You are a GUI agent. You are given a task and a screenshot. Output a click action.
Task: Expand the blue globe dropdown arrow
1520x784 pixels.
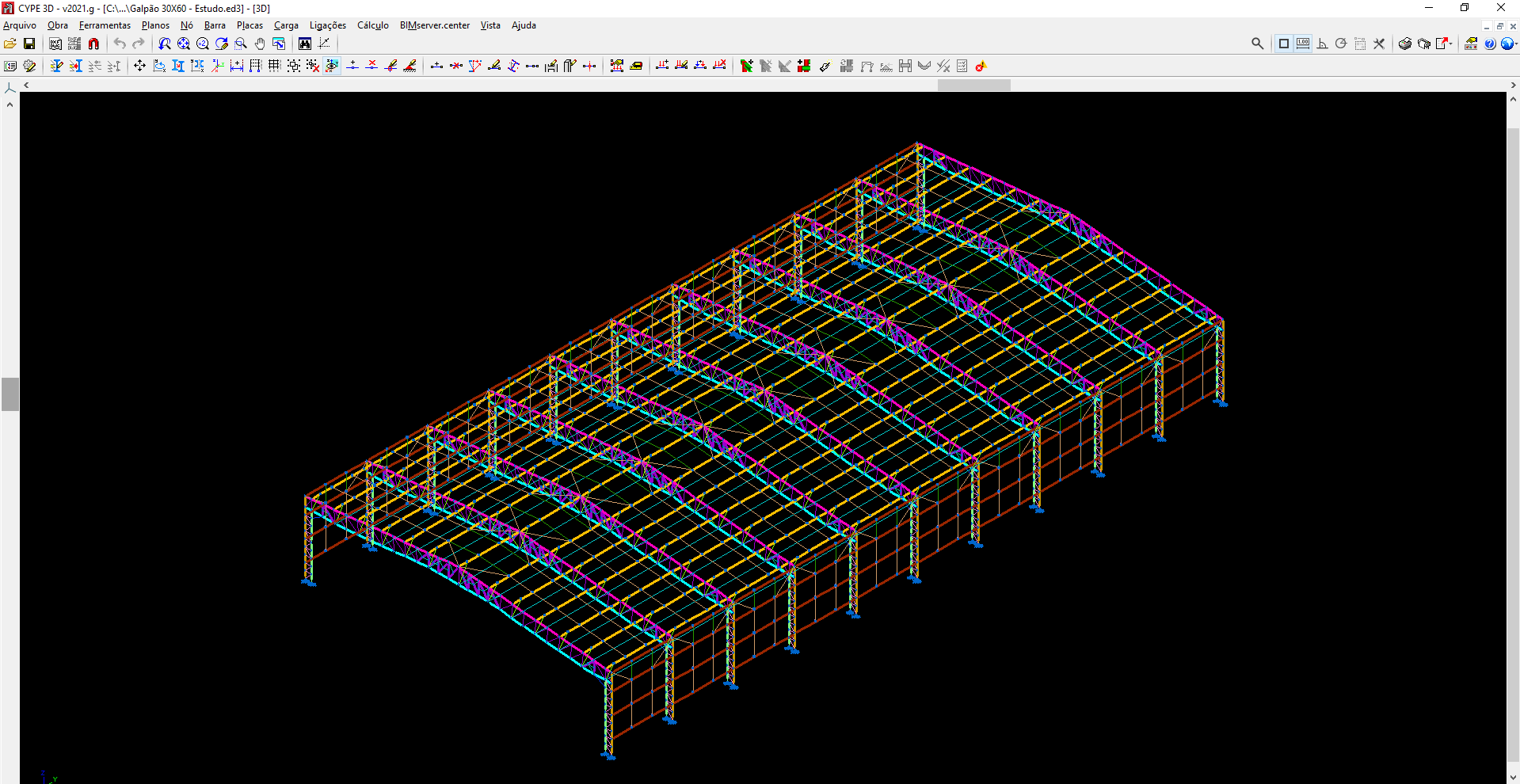1515,44
